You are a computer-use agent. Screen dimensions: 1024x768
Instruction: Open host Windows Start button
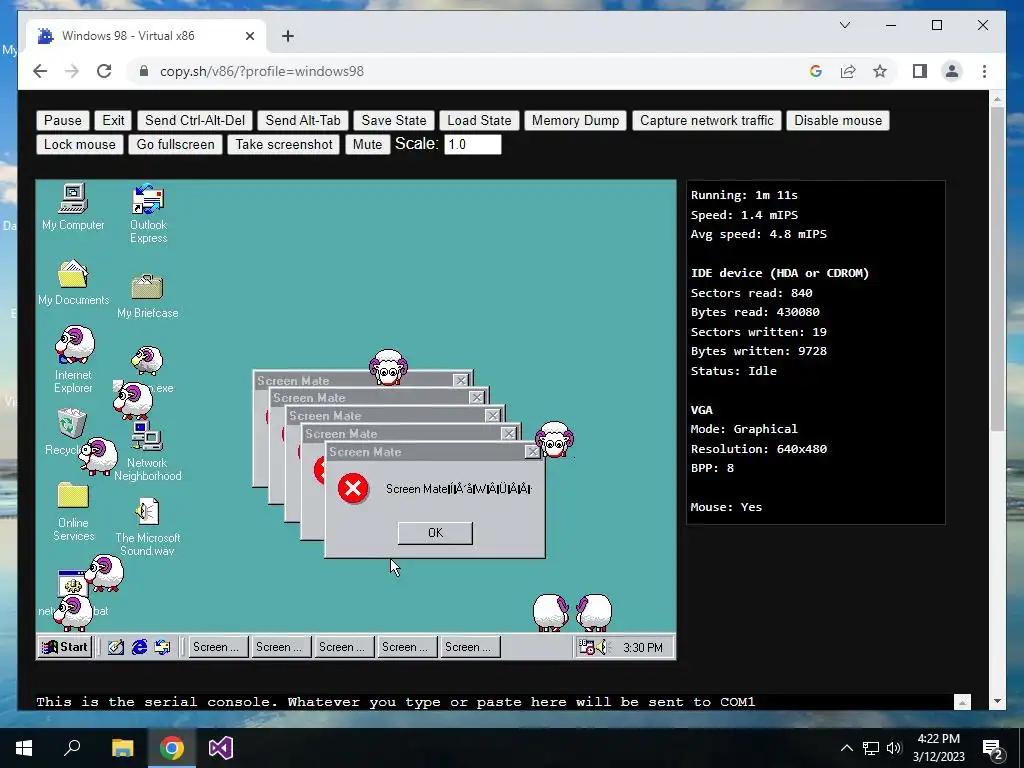pyautogui.click(x=24, y=748)
